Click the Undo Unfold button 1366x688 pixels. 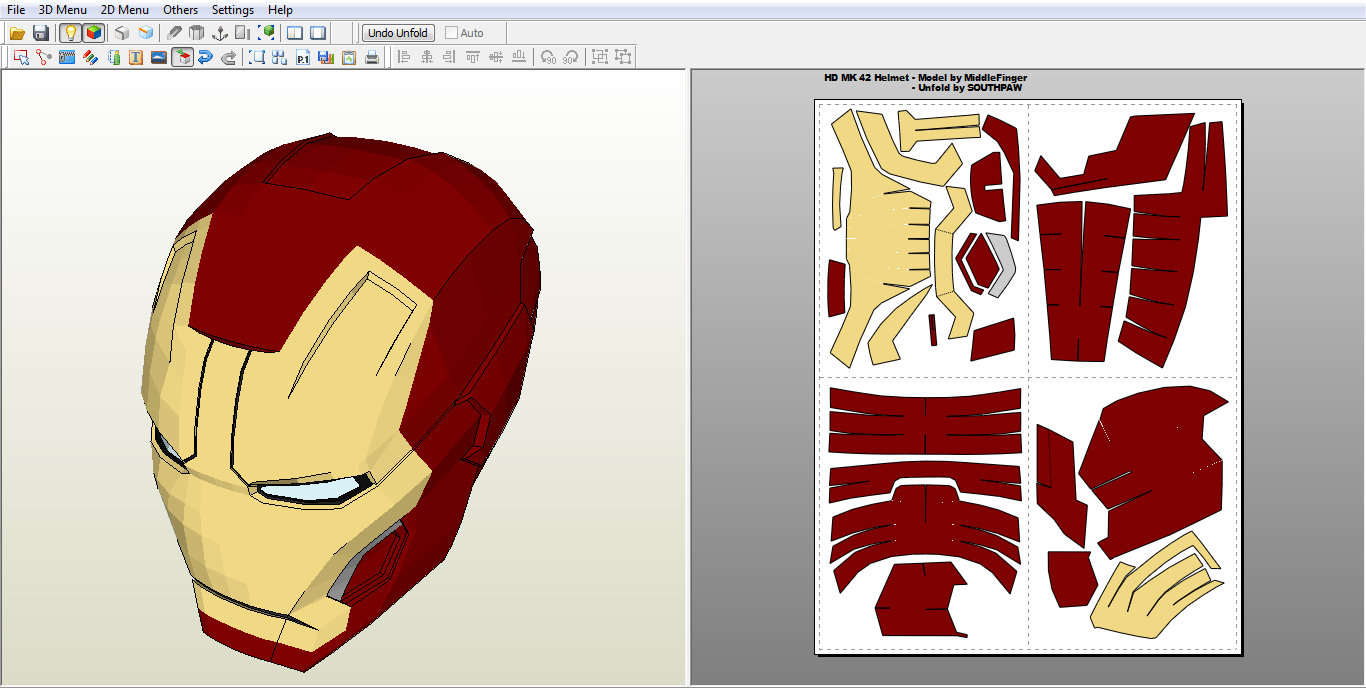coord(398,33)
